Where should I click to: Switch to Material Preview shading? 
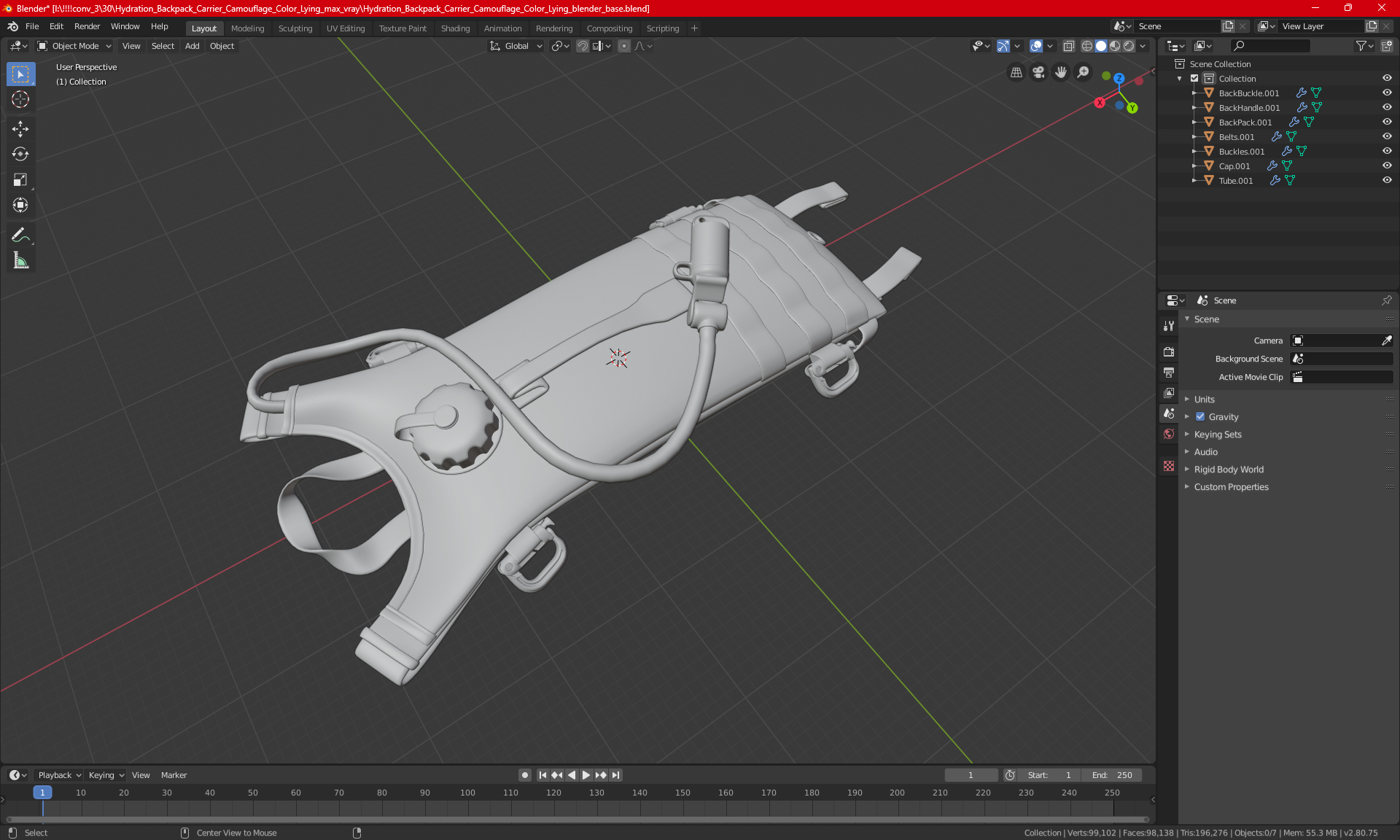[x=1115, y=46]
